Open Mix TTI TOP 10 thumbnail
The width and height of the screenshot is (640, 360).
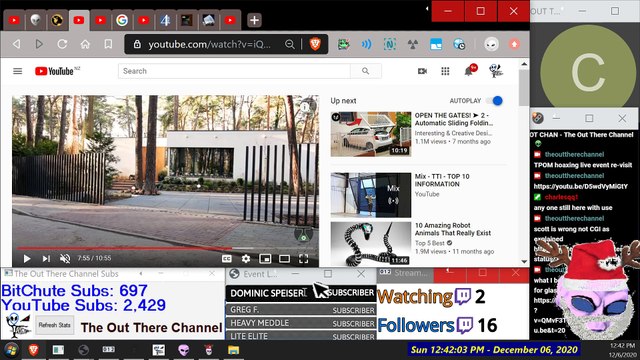tap(371, 195)
